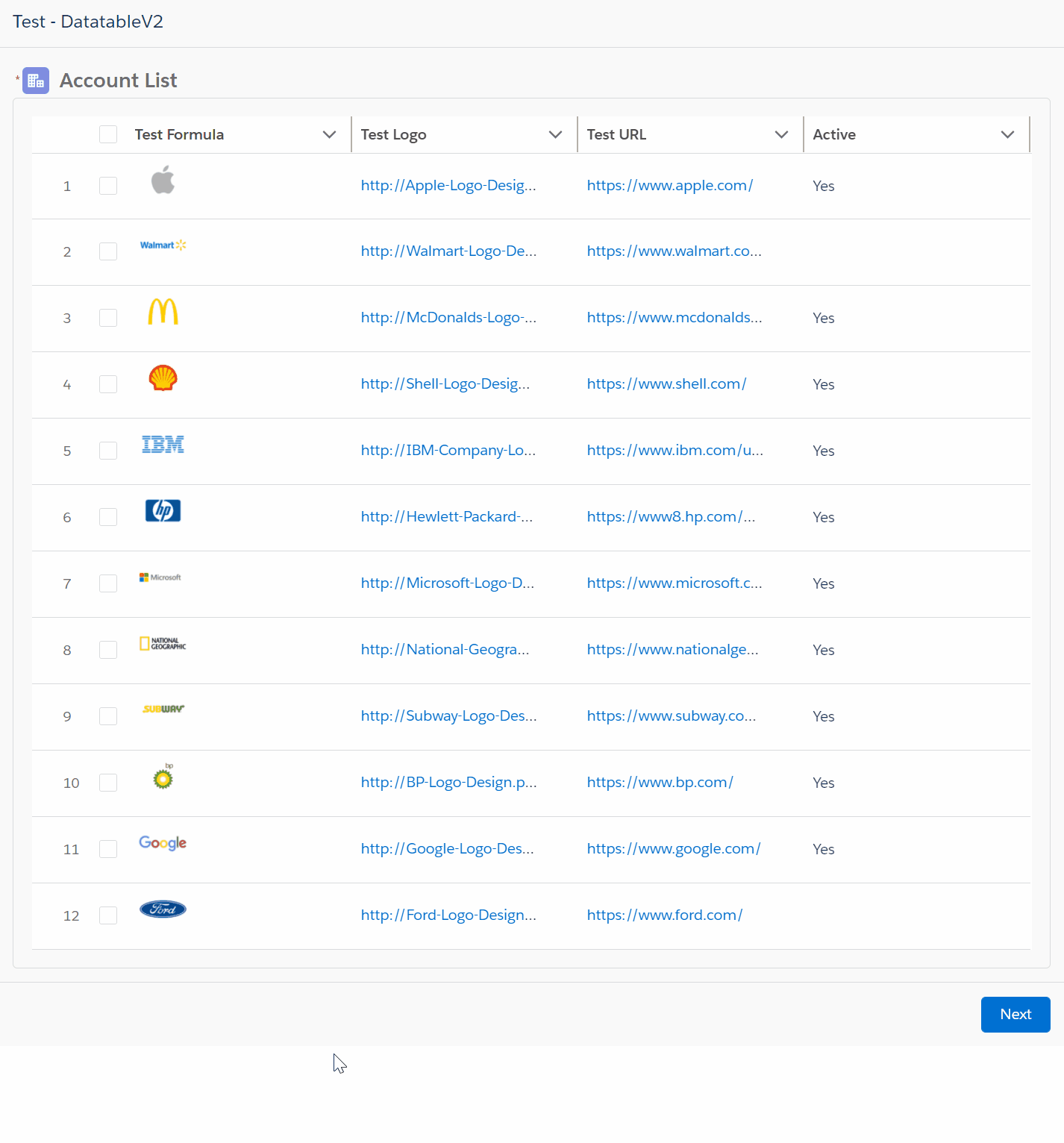Click the Shell logo image
The width and height of the screenshot is (1064, 1143).
coord(163,378)
